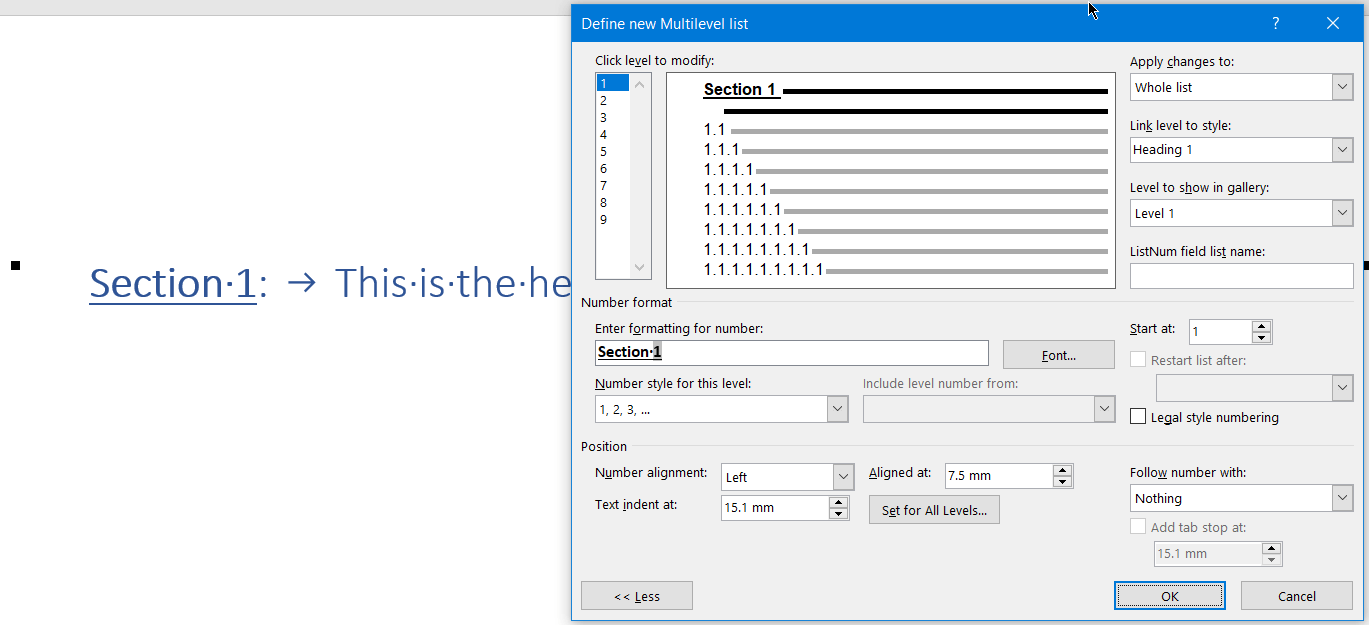Select level 3 in the level list
Viewport: 1369px width, 625px height.
pyautogui.click(x=613, y=117)
